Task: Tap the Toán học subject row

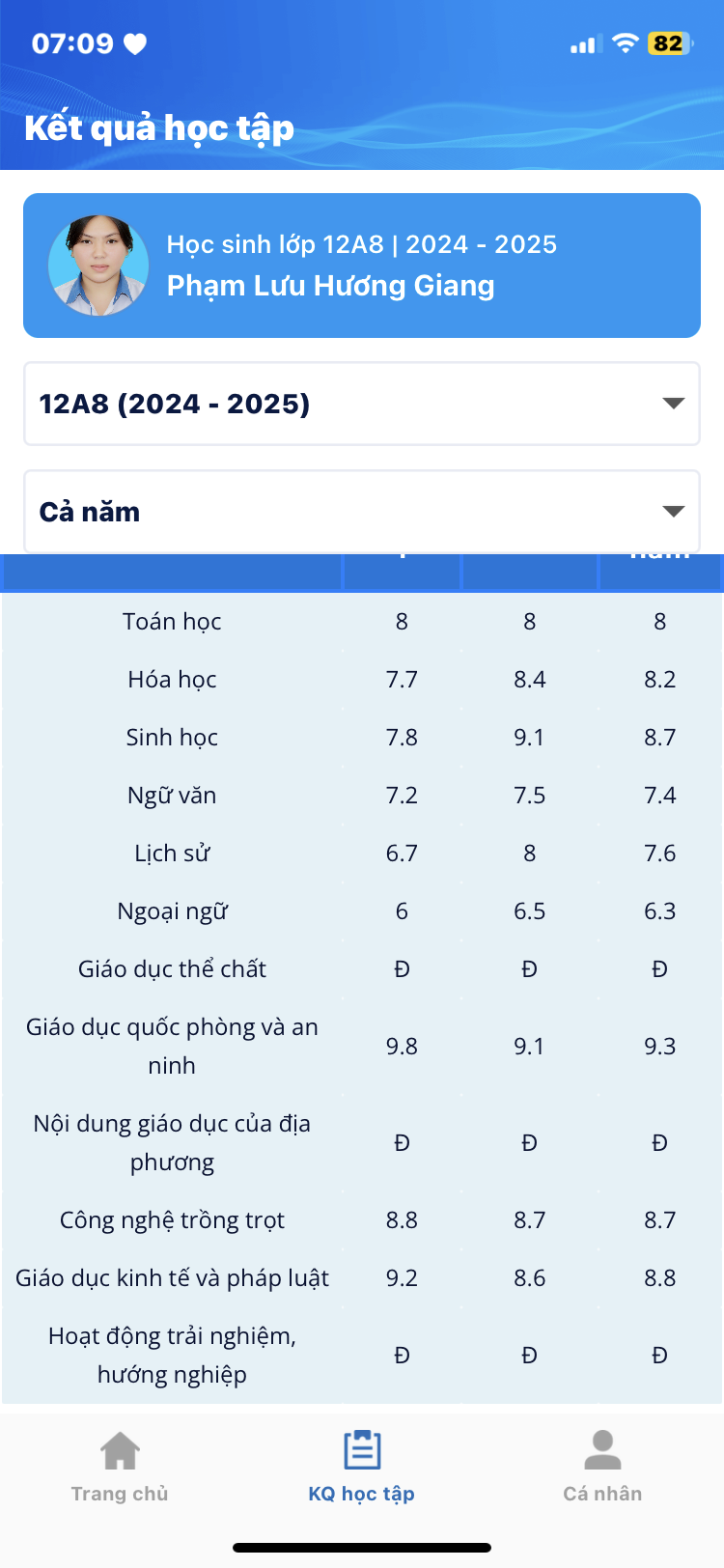Action: pos(362,622)
